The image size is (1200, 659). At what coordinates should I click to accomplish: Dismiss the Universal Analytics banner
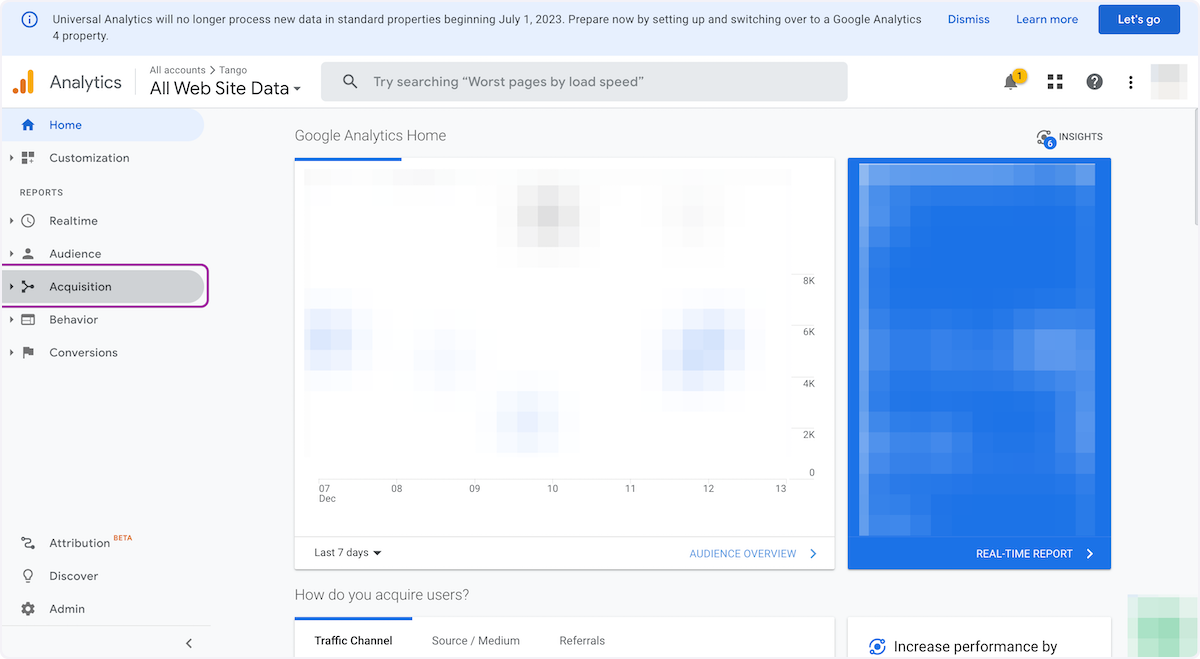[x=969, y=19]
